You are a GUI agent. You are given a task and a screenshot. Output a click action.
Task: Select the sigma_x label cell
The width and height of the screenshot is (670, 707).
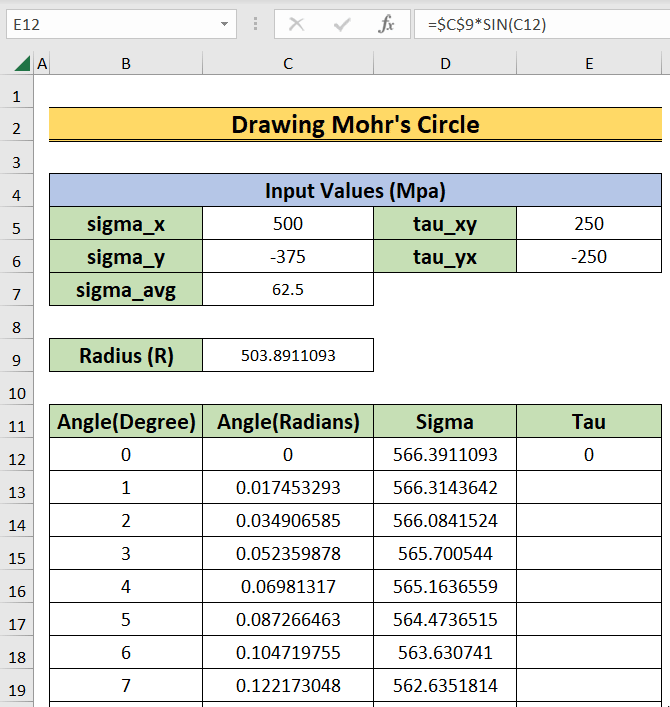click(x=126, y=224)
